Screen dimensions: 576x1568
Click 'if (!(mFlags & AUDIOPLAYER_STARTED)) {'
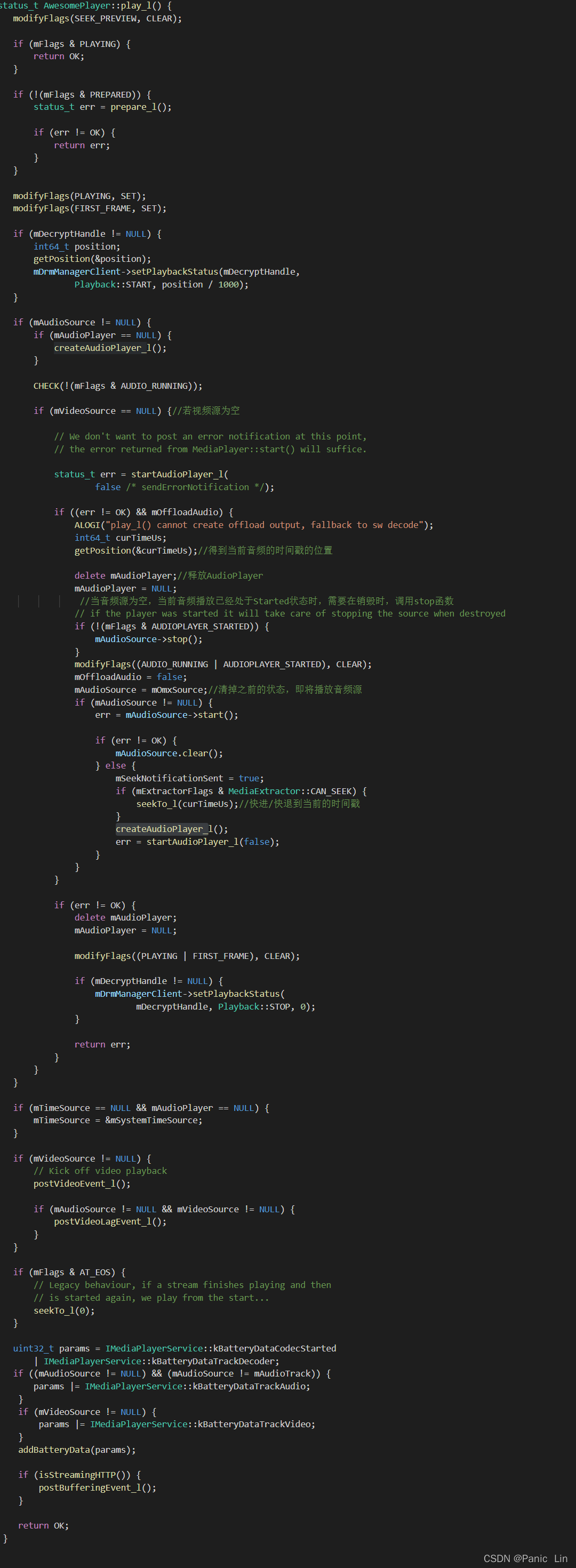point(172,626)
